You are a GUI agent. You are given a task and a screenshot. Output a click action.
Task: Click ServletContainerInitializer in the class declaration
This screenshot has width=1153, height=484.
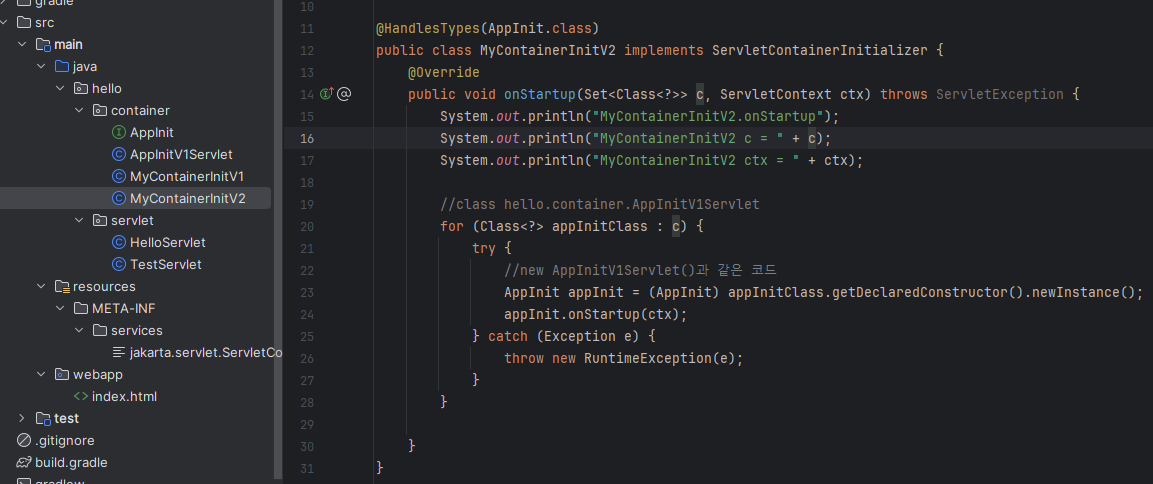coord(819,51)
